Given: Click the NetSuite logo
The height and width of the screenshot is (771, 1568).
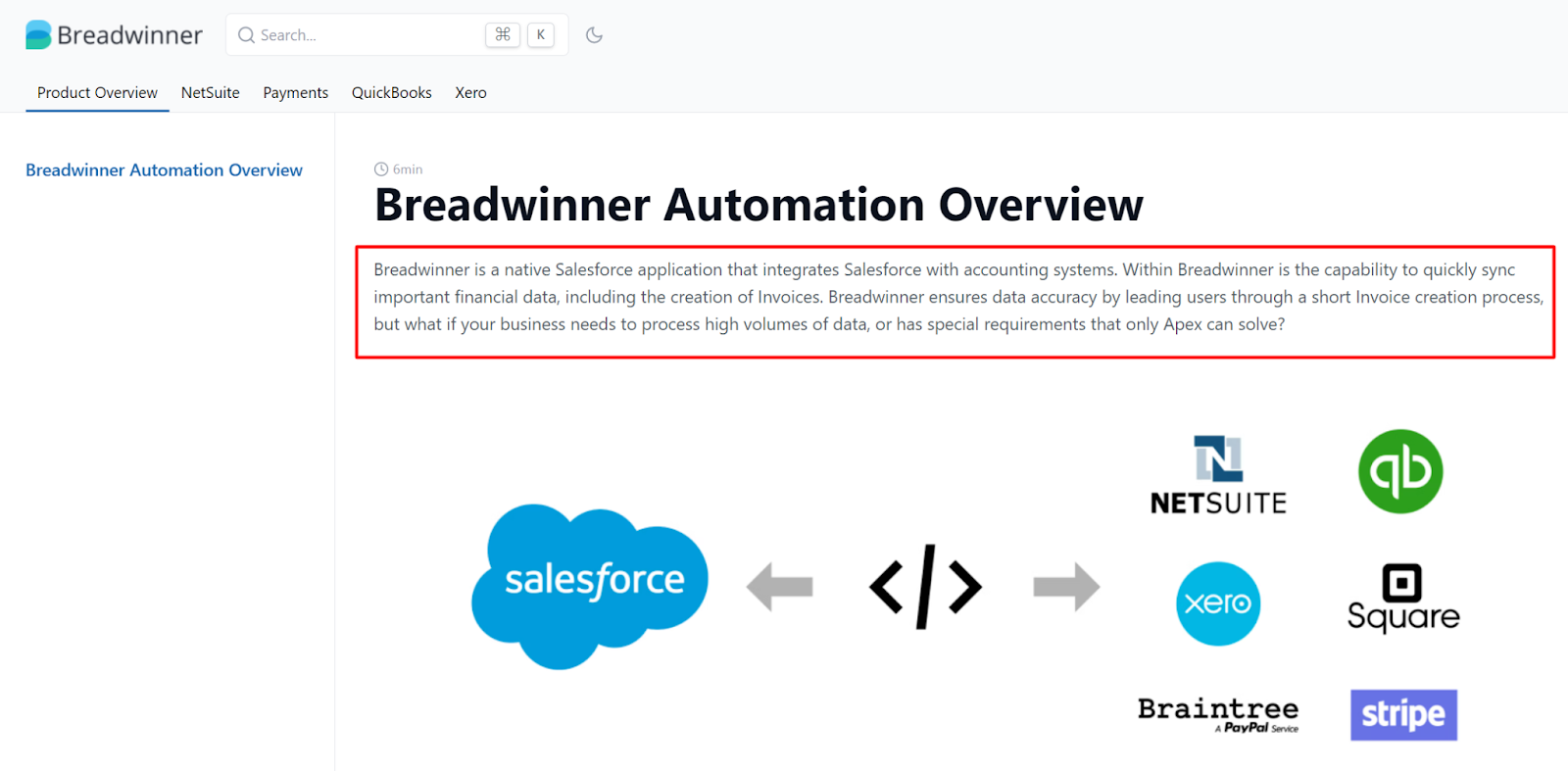Looking at the screenshot, I should click(x=1218, y=474).
